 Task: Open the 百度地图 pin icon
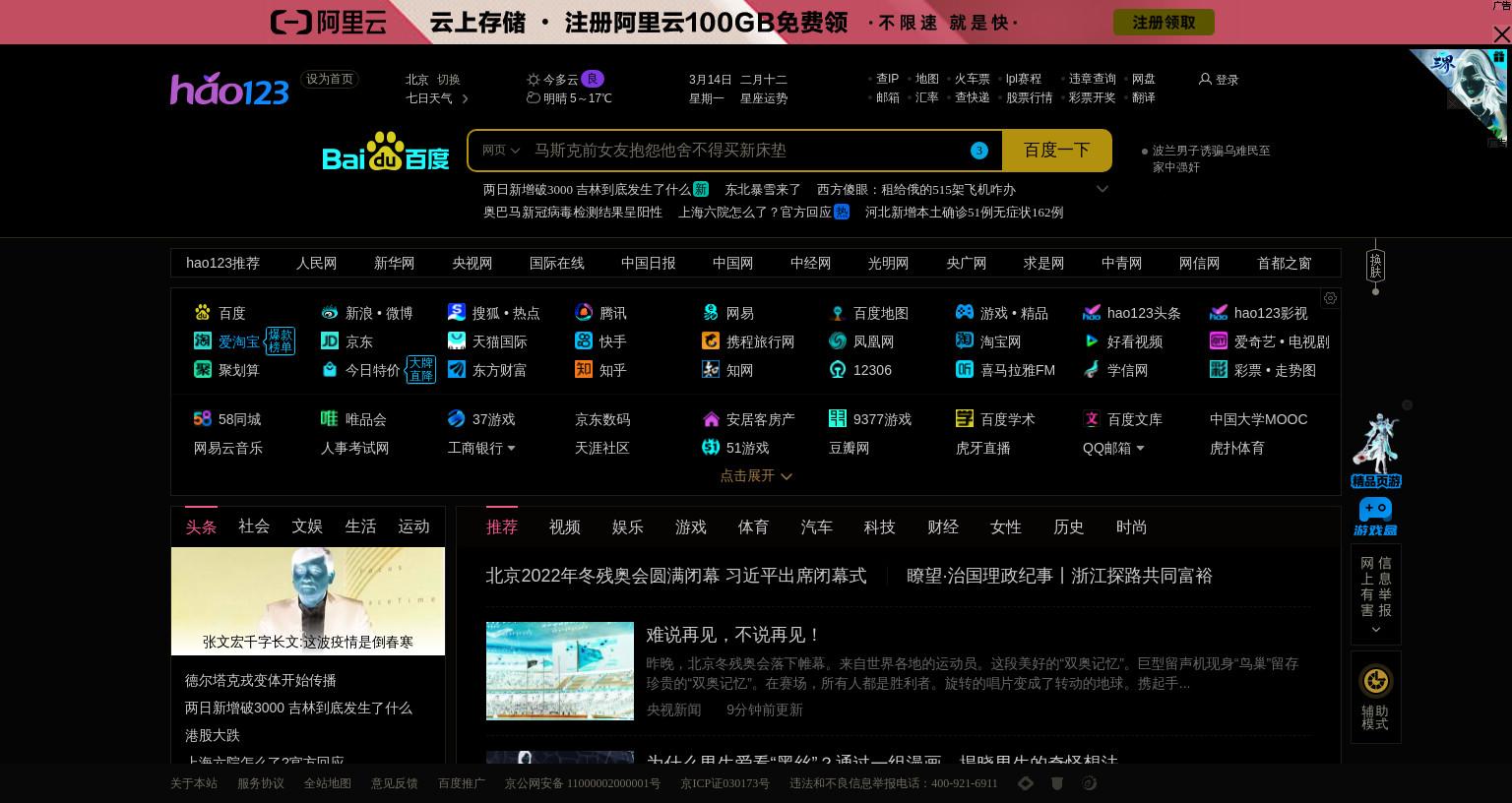pos(838,313)
